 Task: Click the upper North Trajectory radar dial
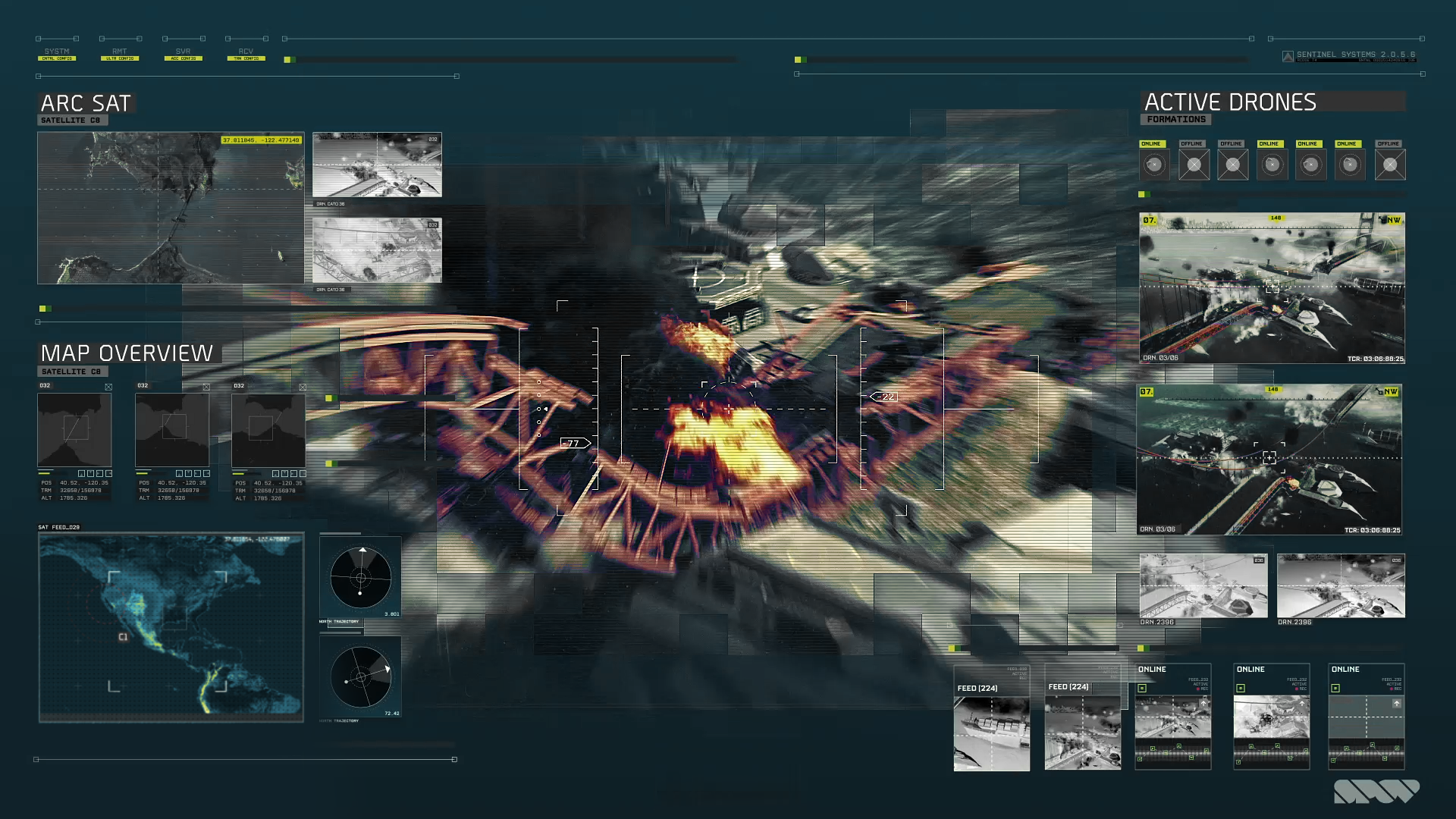(x=361, y=577)
